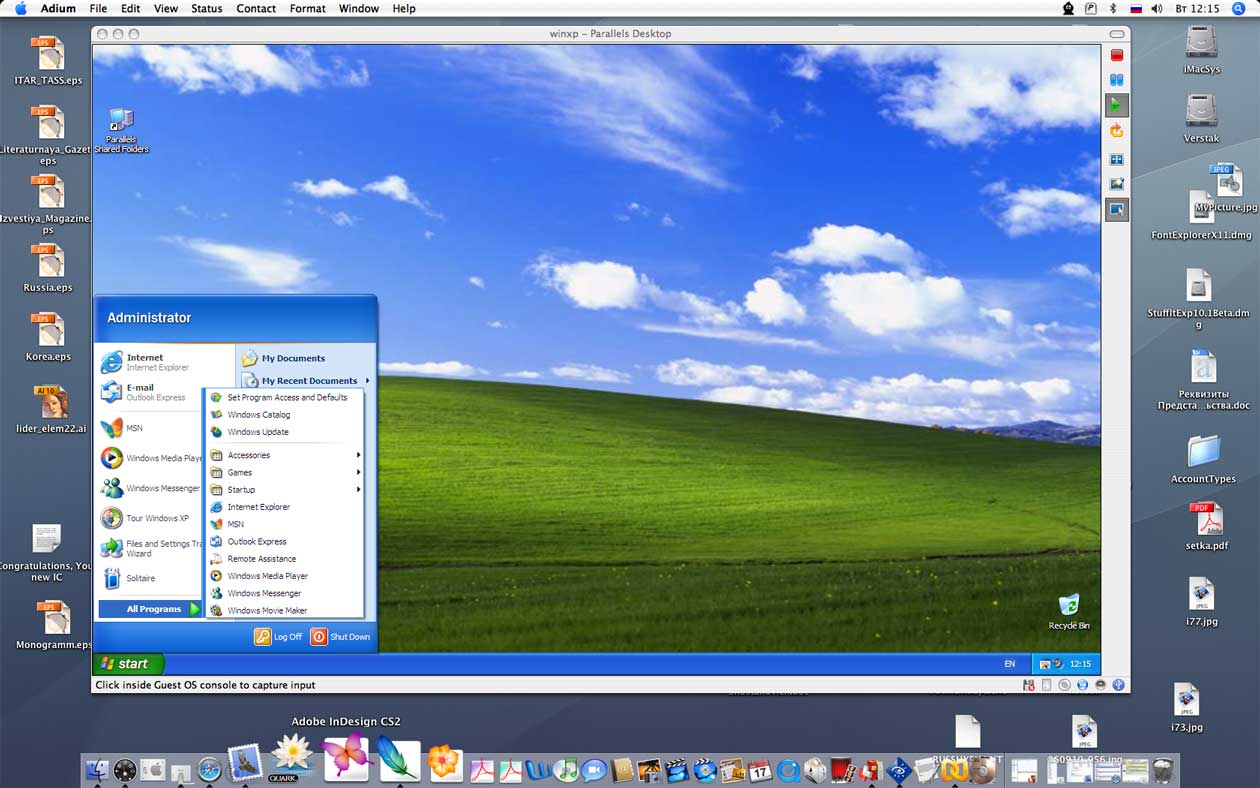Open the Status menu in Adium
This screenshot has height=788, width=1260.
(206, 8)
